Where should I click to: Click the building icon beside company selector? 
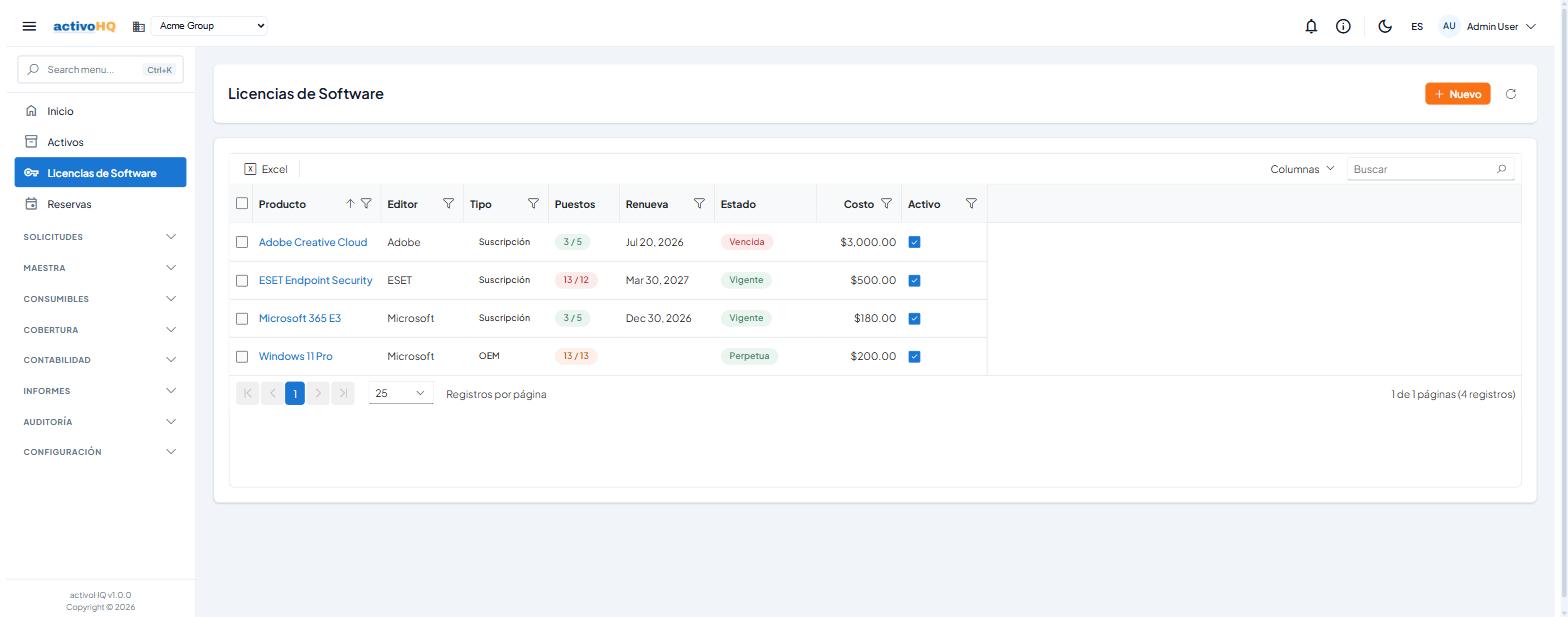click(x=139, y=26)
